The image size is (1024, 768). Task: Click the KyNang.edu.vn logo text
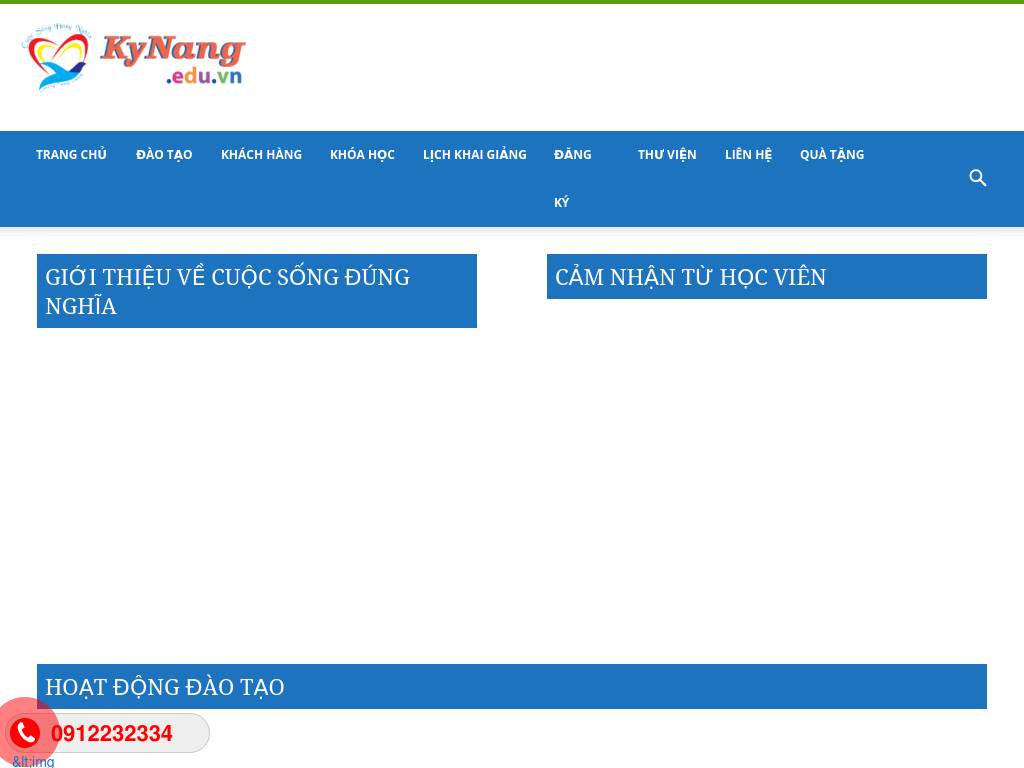(x=173, y=59)
